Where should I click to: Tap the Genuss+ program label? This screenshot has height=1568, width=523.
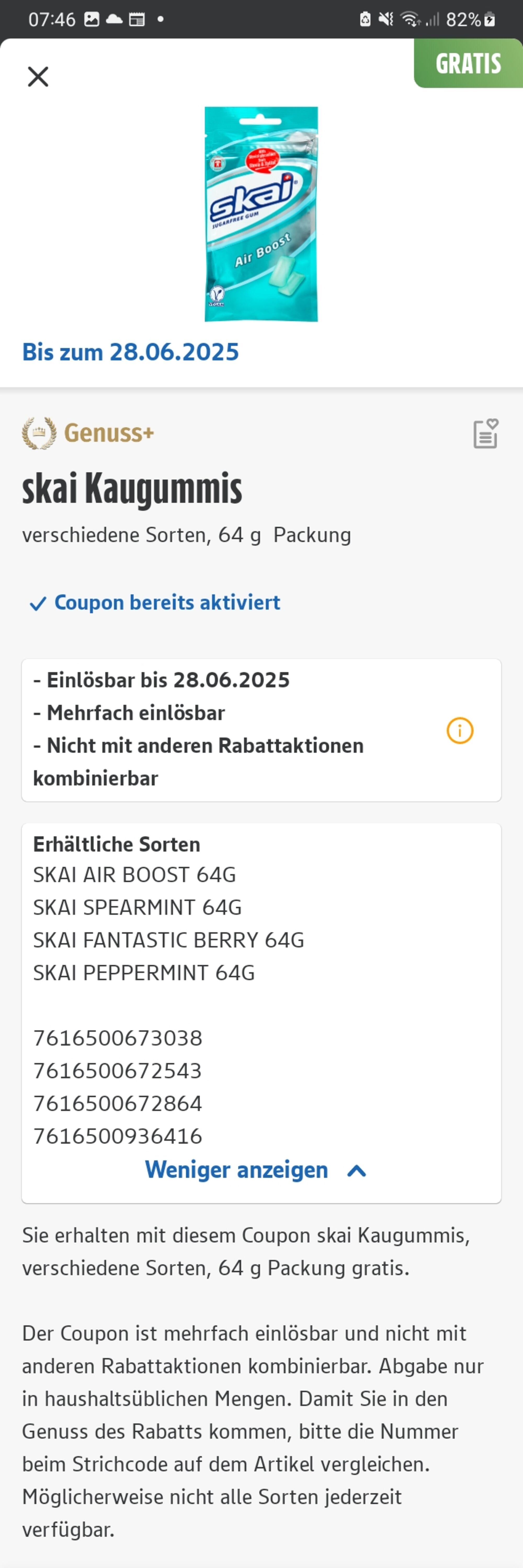(109, 433)
